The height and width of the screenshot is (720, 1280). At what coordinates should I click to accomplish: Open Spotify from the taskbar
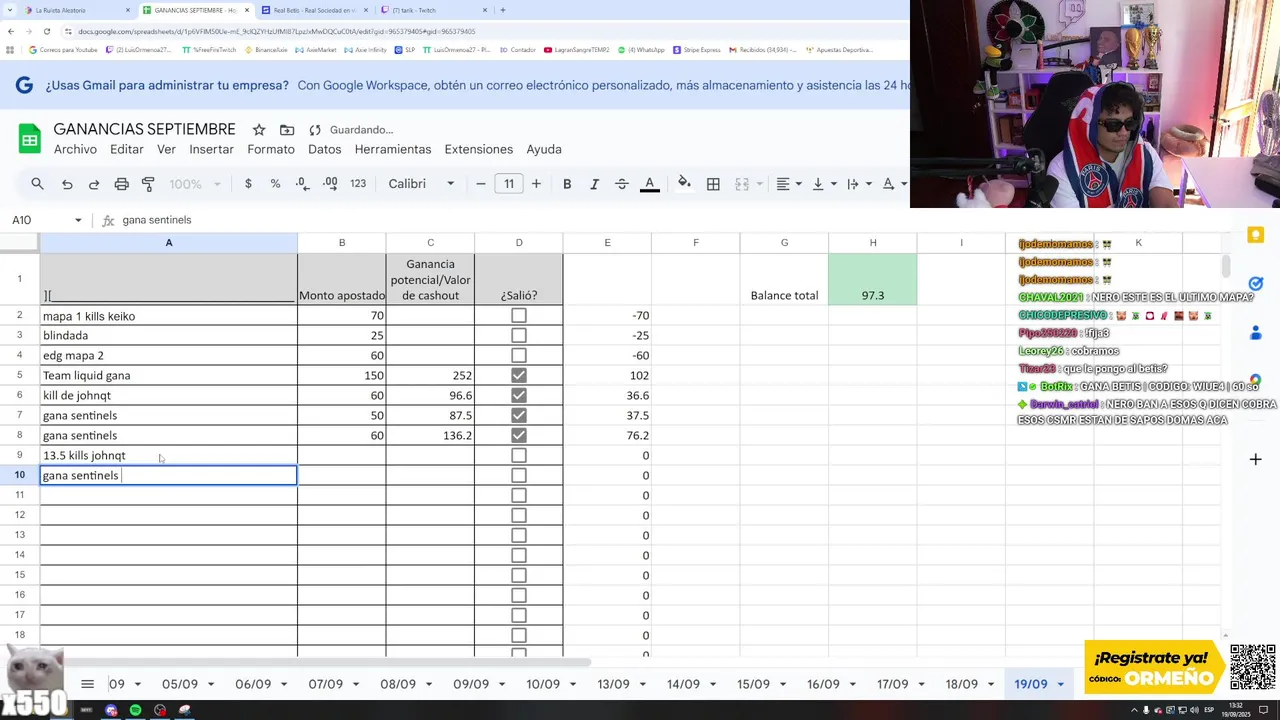(135, 710)
